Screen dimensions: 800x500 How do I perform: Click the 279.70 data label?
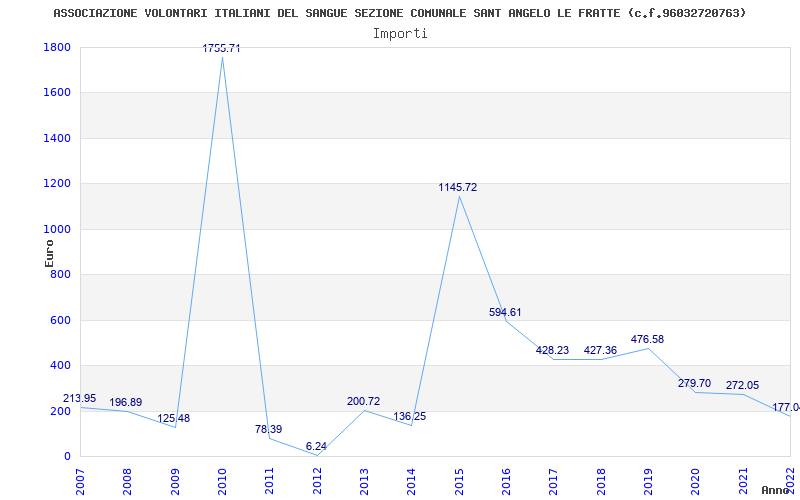(x=694, y=383)
